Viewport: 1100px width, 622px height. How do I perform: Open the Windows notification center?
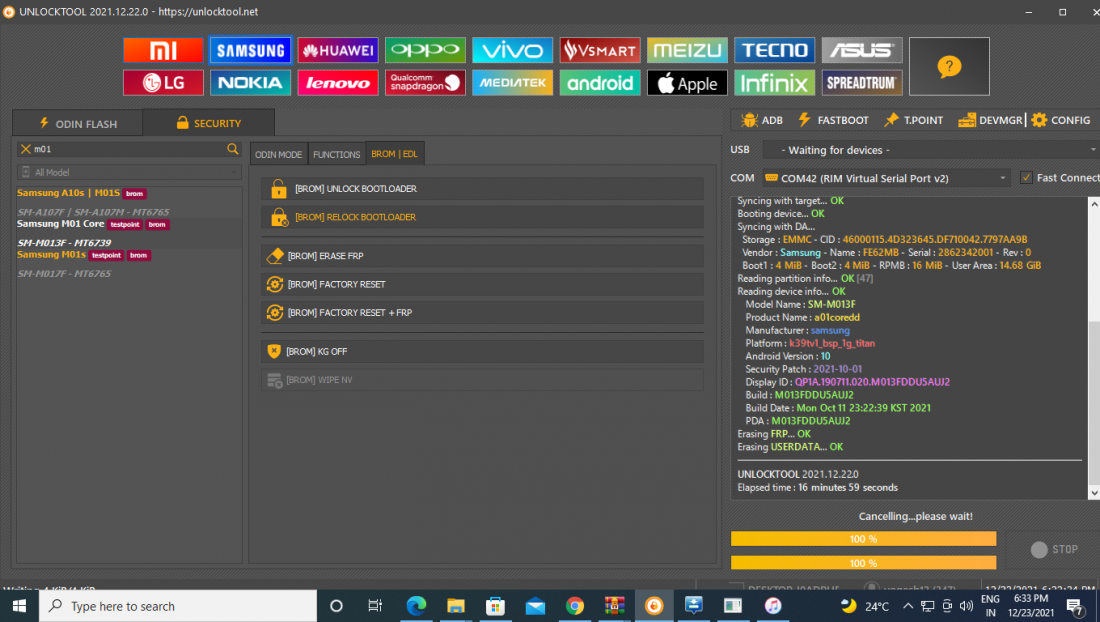(1074, 606)
